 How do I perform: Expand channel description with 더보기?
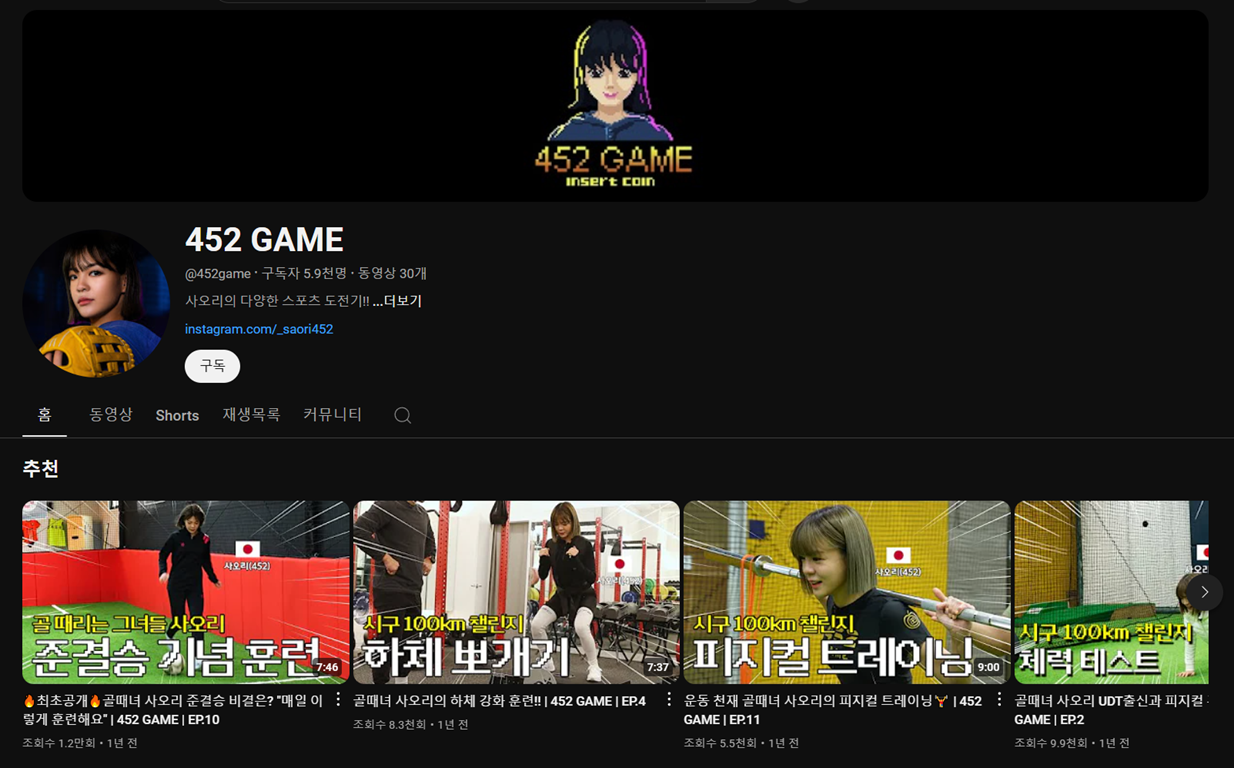point(397,301)
